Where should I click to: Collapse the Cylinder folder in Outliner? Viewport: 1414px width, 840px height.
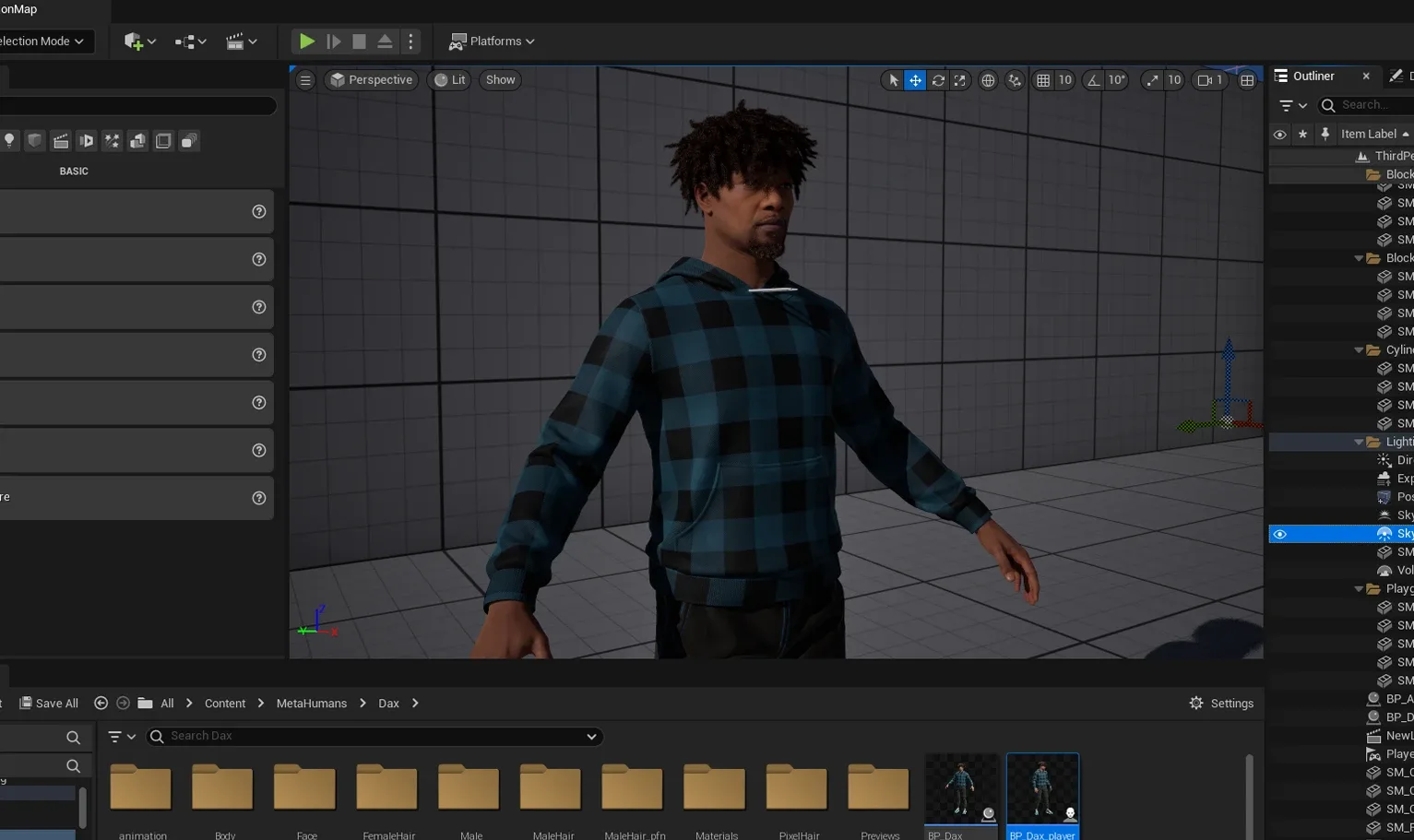point(1359,350)
